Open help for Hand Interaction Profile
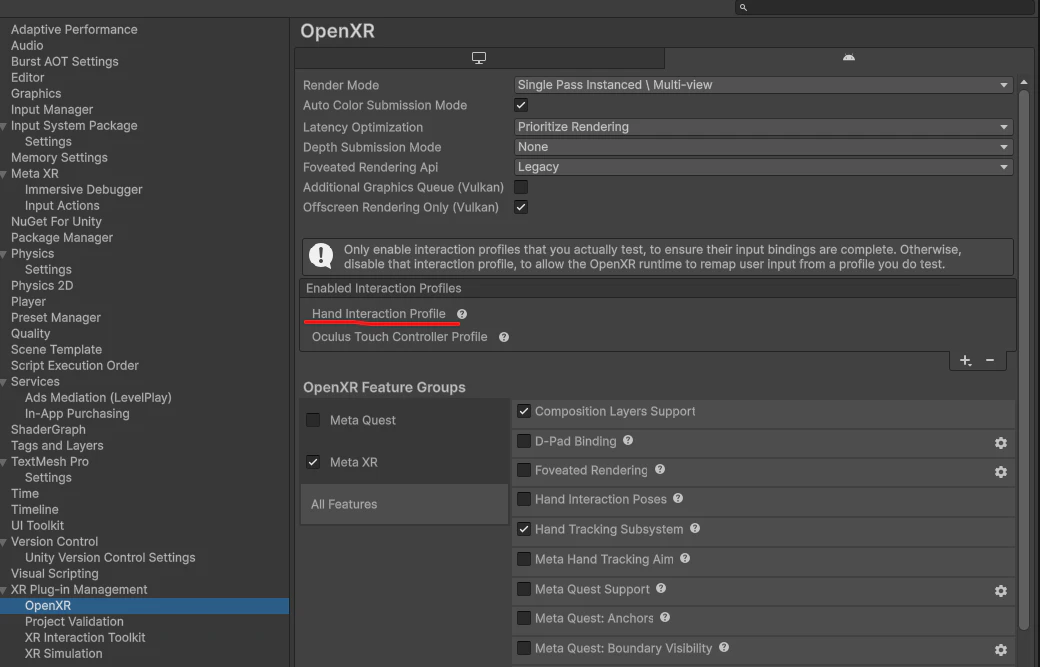Screen dimensions: 1040x667 462,314
